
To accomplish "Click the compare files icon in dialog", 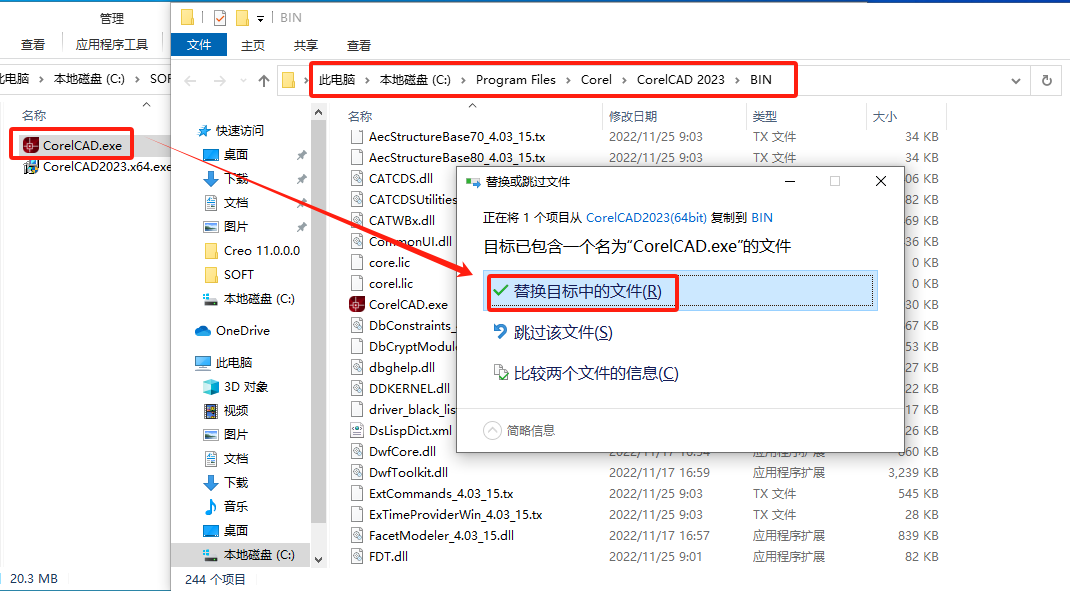I will tap(501, 373).
